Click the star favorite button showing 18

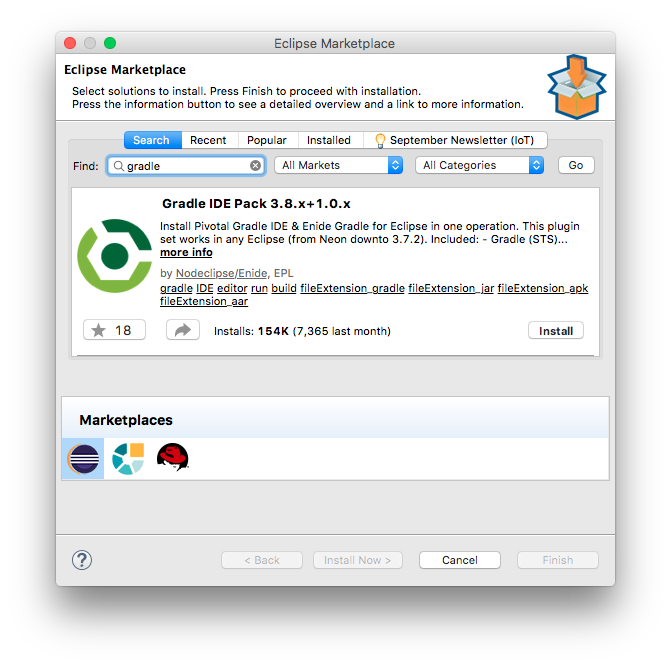[x=114, y=330]
